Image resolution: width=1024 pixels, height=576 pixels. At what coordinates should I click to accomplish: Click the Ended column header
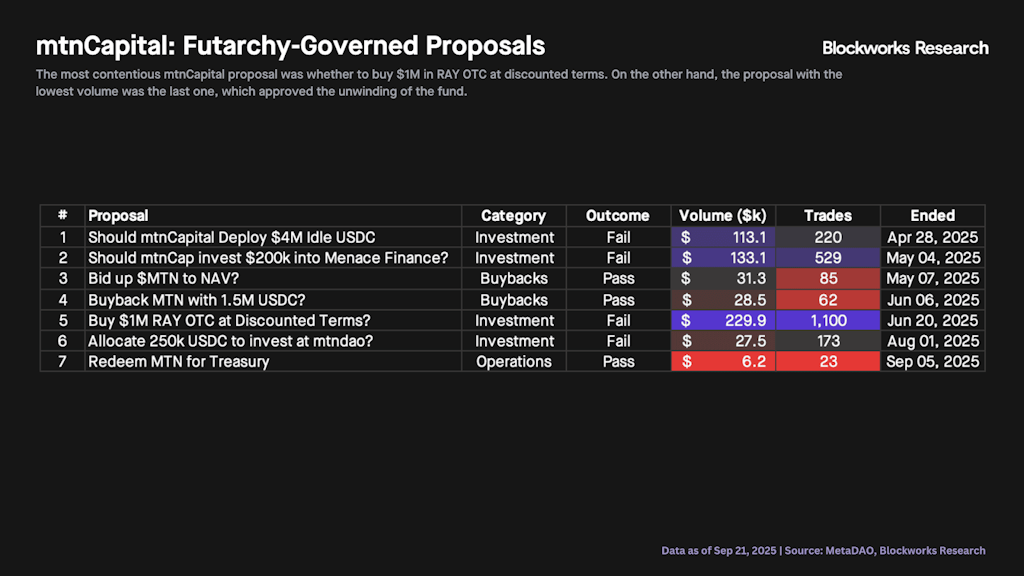point(932,215)
